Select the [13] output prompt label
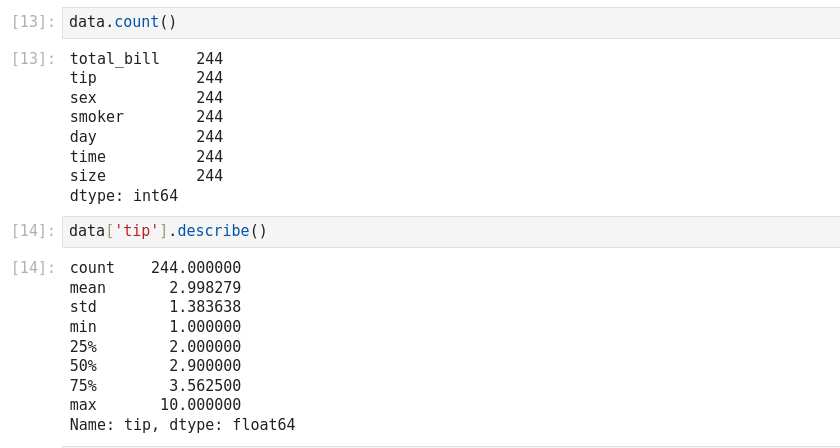The image size is (840, 448). click(x=33, y=59)
